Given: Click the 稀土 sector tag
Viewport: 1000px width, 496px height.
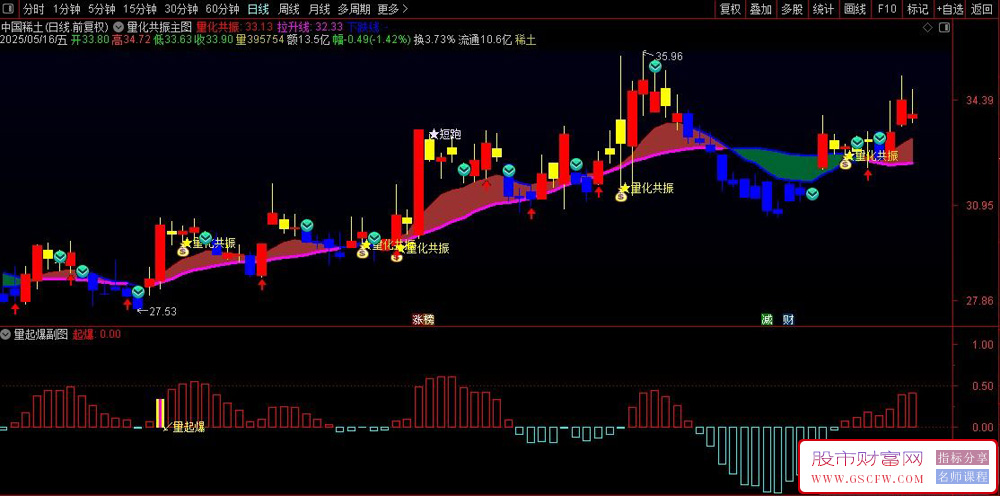Looking at the screenshot, I should click(526, 40).
